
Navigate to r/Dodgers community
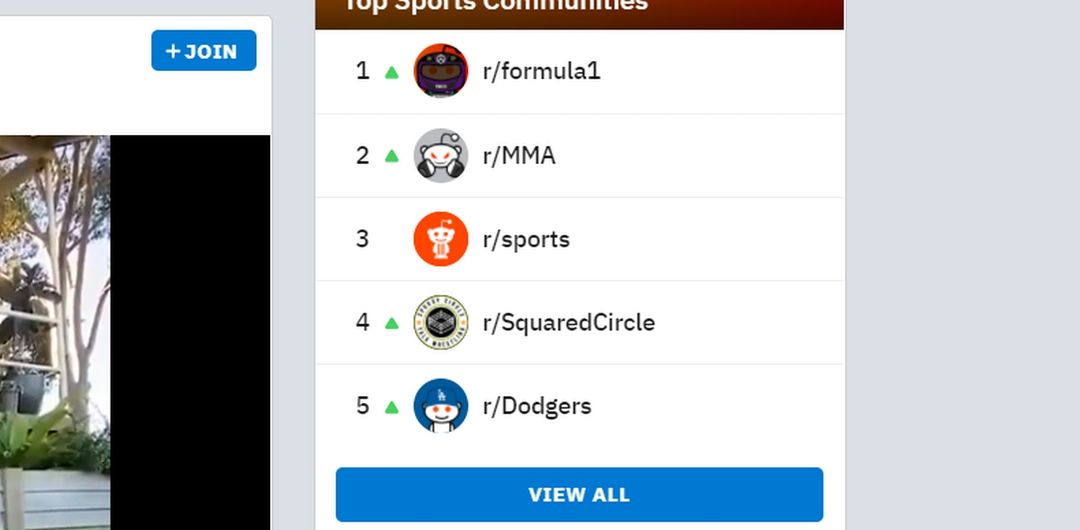(537, 406)
